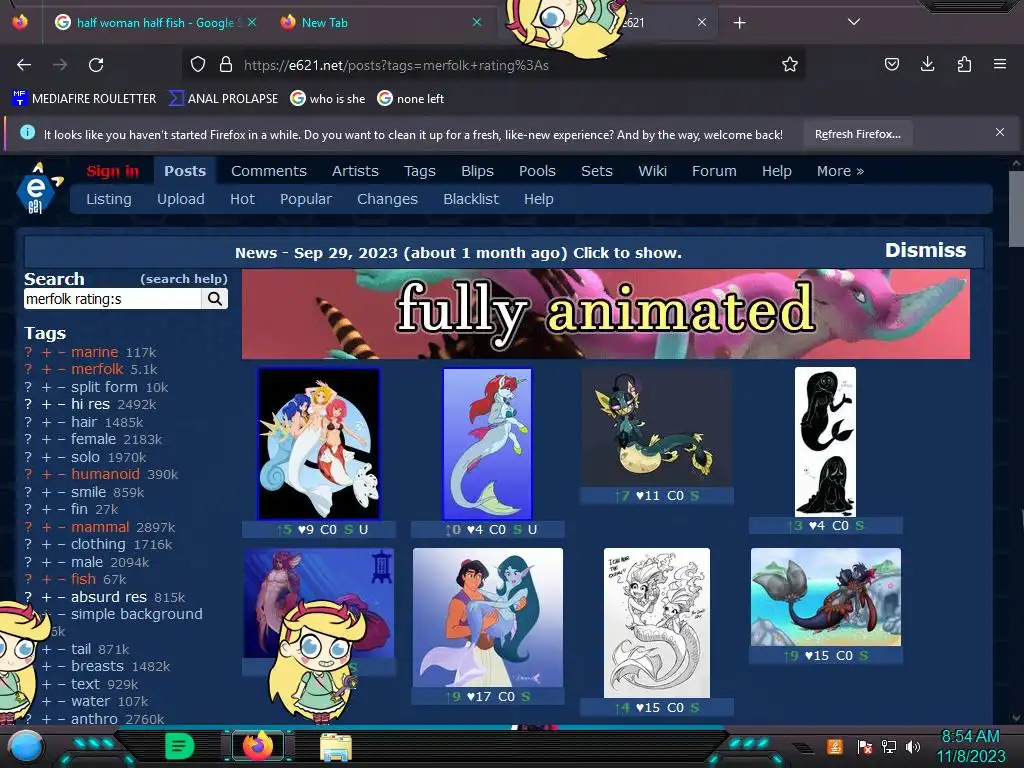Click the search help link
The width and height of the screenshot is (1024, 768).
click(x=184, y=279)
